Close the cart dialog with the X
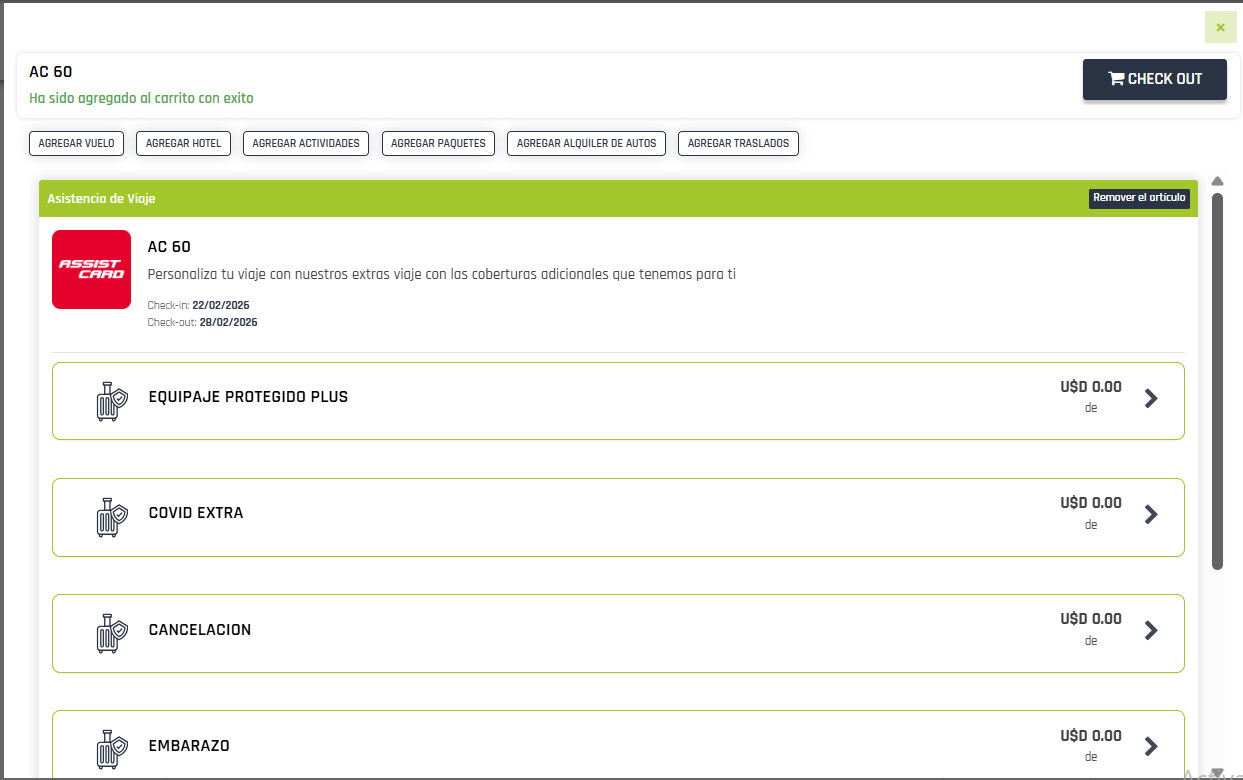The width and height of the screenshot is (1243, 780). point(1220,27)
